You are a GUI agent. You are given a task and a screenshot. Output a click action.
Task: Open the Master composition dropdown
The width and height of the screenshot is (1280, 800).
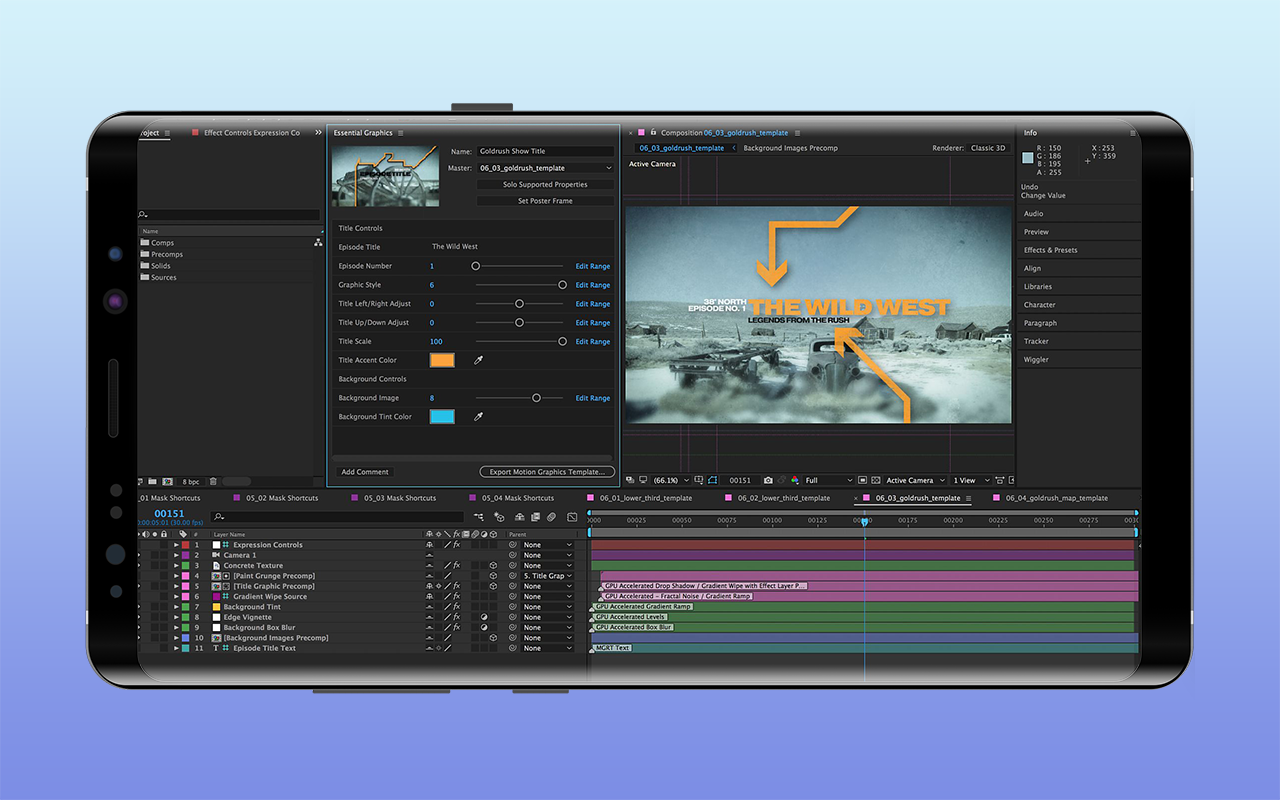point(545,168)
